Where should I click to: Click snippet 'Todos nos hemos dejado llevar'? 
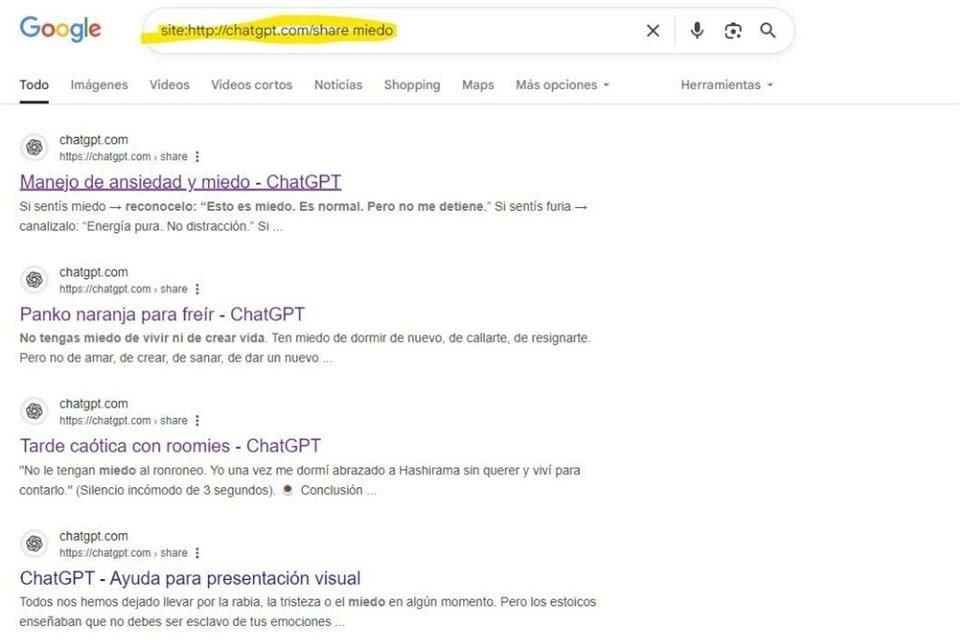307,612
